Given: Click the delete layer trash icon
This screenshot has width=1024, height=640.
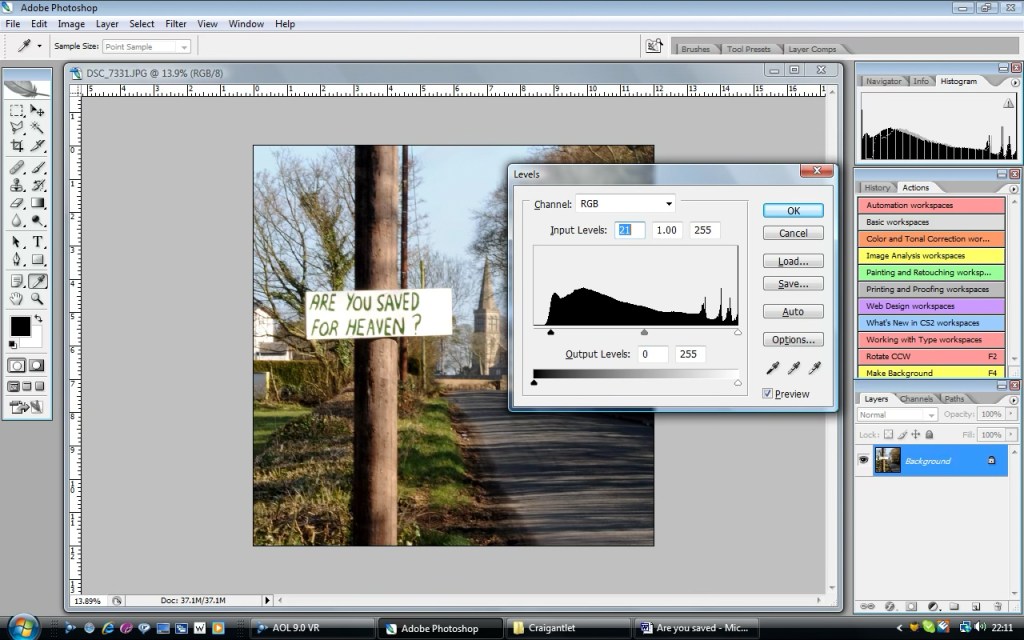Looking at the screenshot, I should click(x=1003, y=606).
